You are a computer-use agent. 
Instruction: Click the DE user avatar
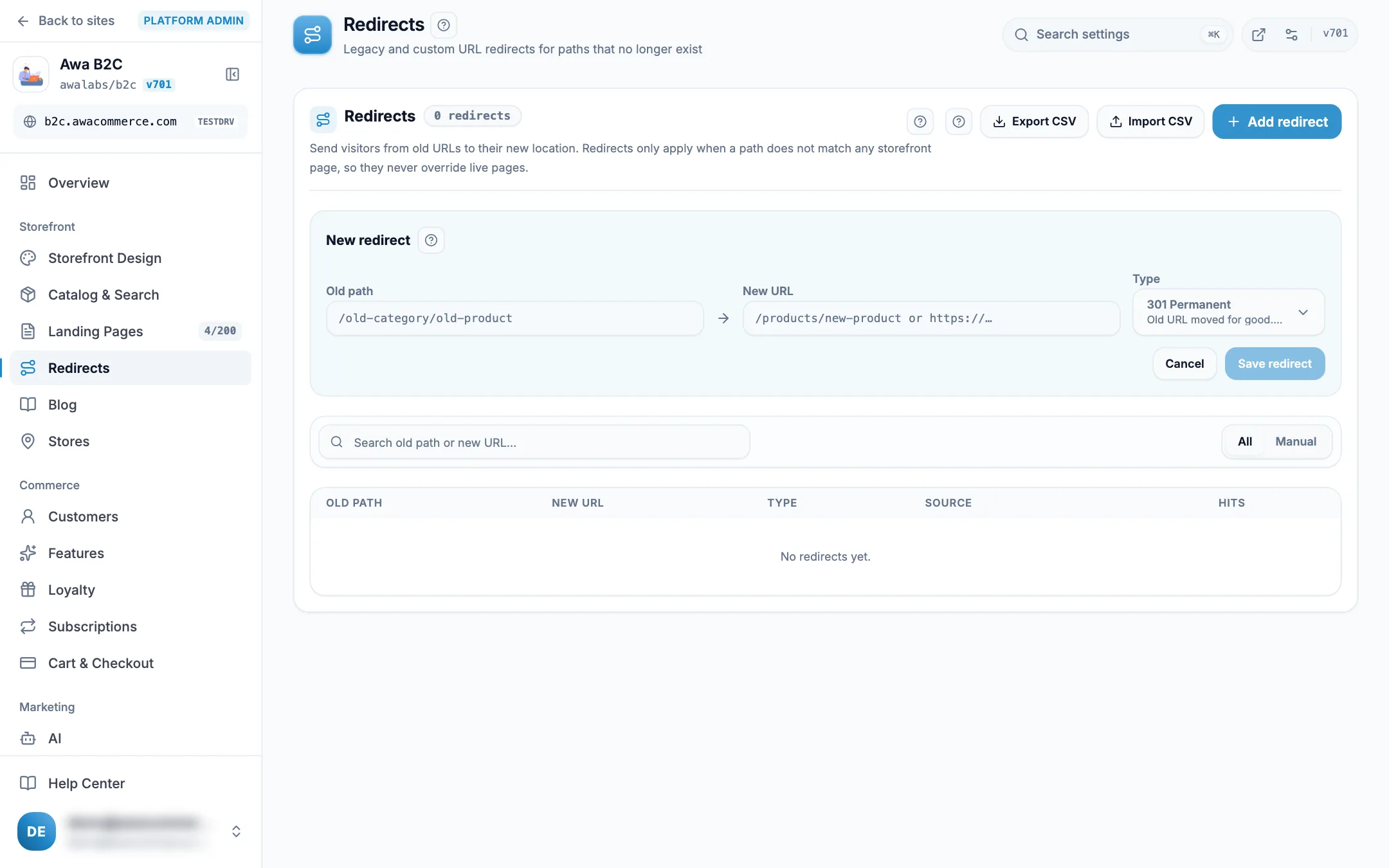[37, 831]
